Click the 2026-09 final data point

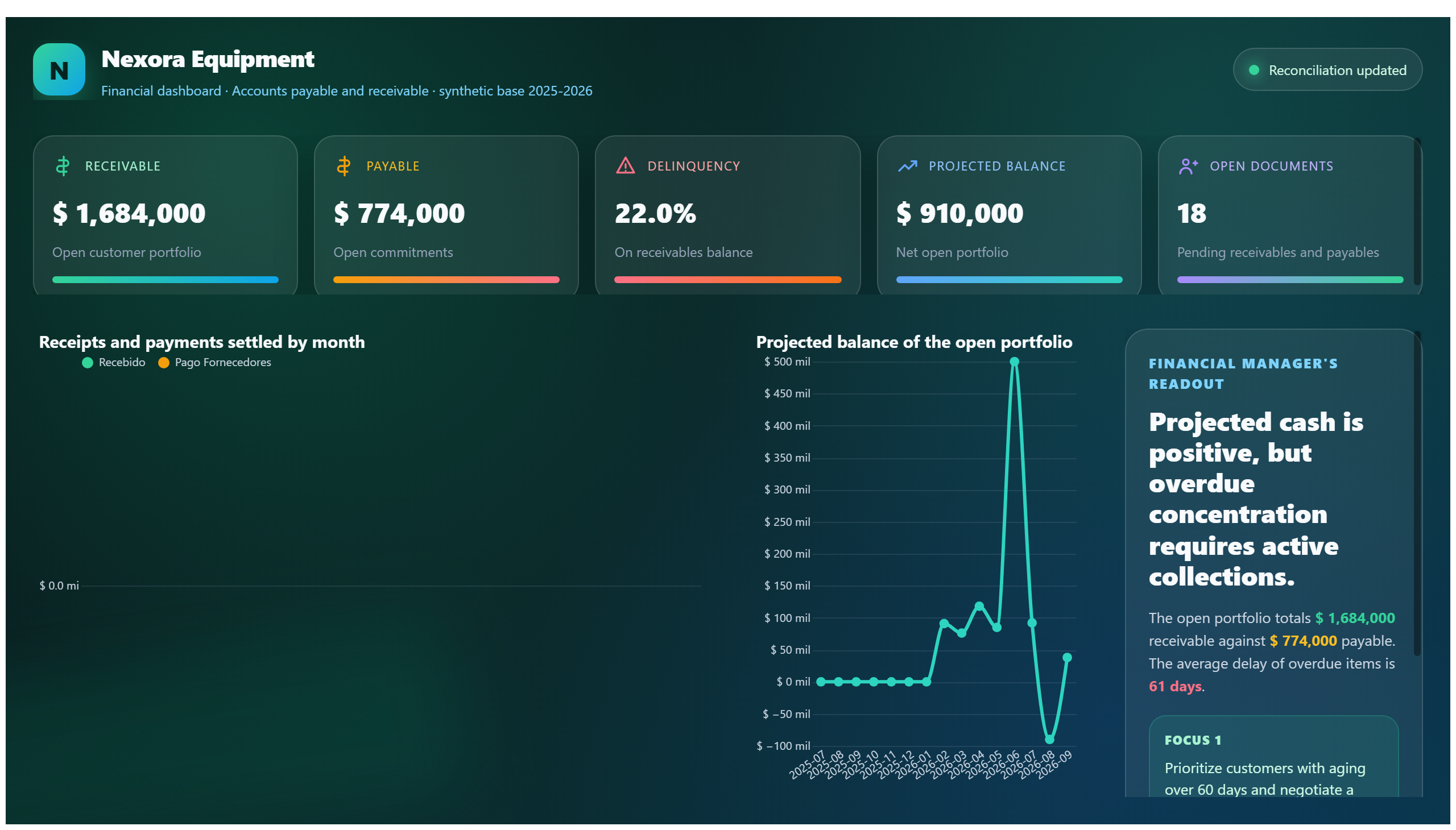tap(1067, 657)
